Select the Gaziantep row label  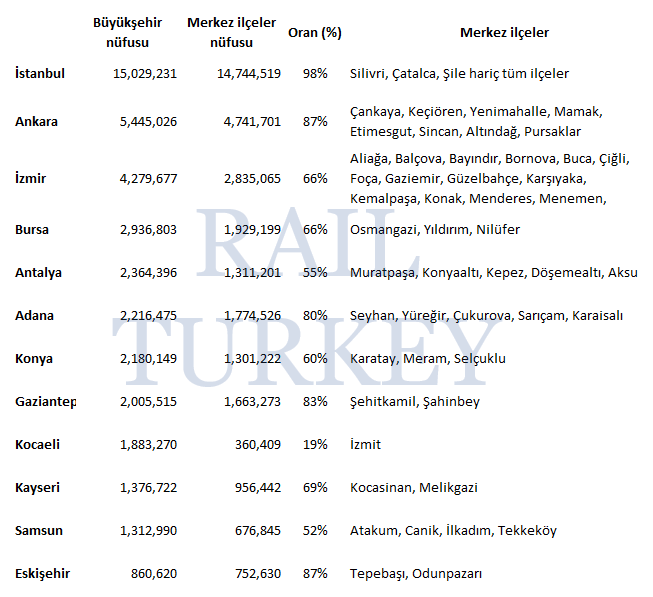[46, 401]
